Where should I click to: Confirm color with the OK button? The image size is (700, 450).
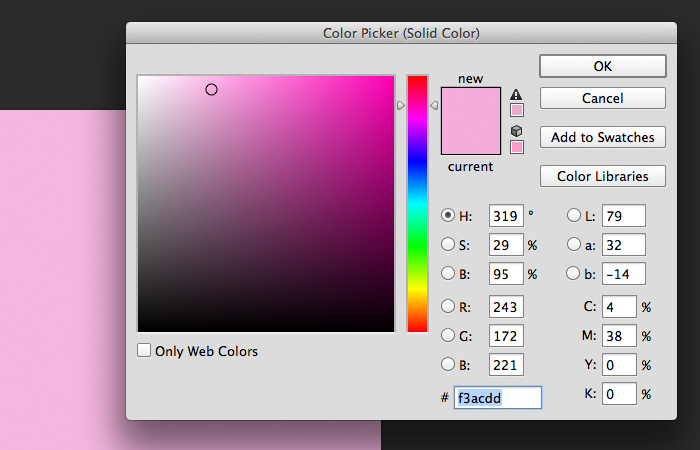tap(603, 66)
